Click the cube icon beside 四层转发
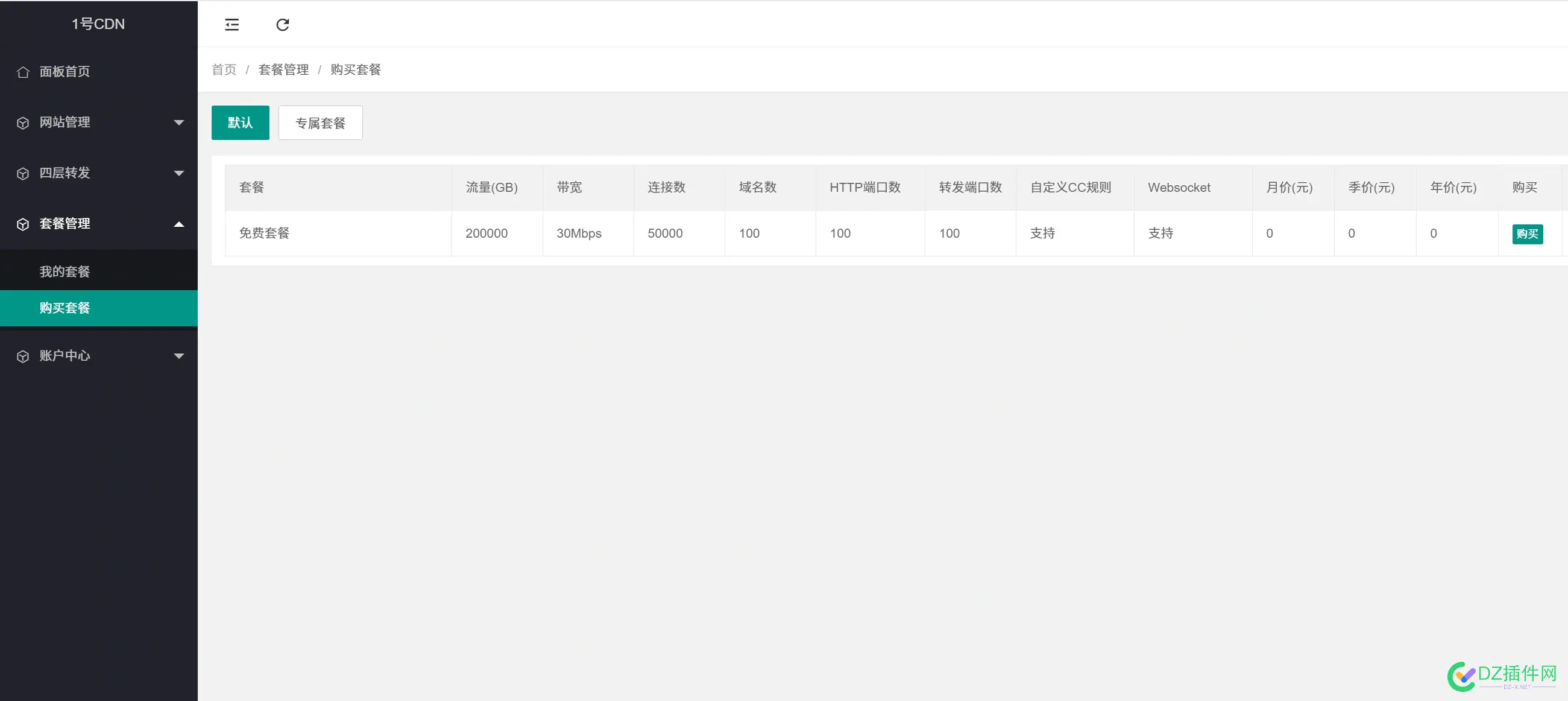This screenshot has height=701, width=1568. [x=22, y=173]
